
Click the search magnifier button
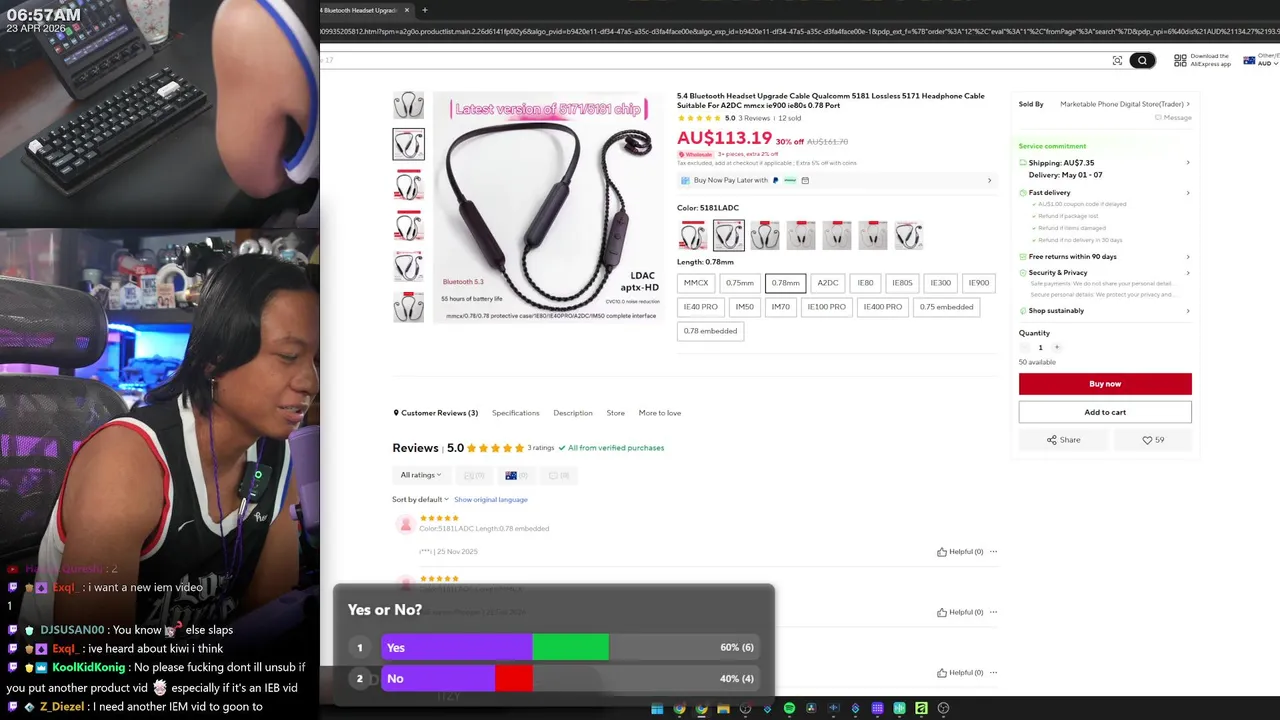point(1142,61)
